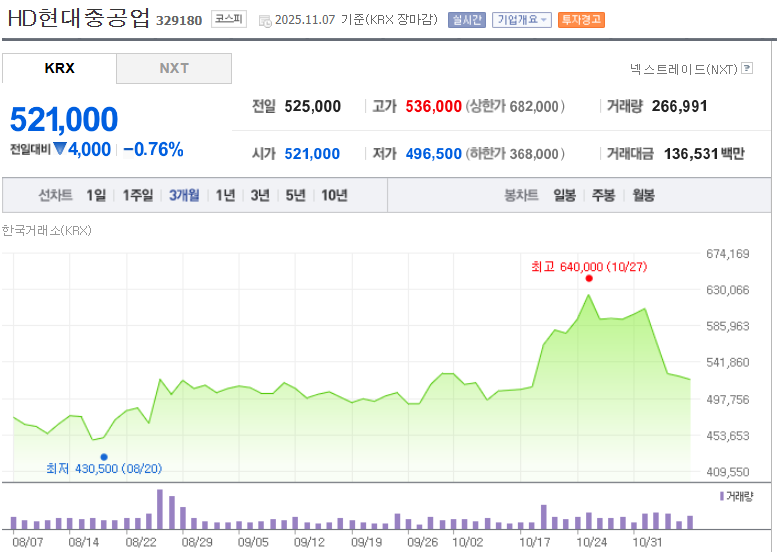Click the low price 496,500
This screenshot has width=777, height=552.
pos(434,154)
